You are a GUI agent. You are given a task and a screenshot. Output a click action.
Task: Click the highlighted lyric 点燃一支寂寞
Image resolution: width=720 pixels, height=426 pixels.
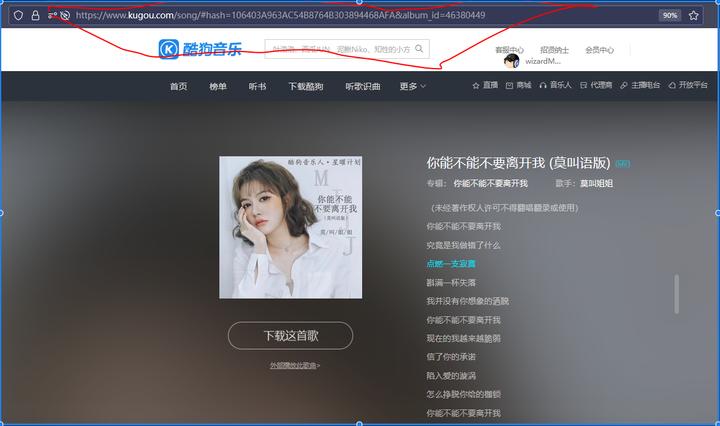click(x=451, y=264)
